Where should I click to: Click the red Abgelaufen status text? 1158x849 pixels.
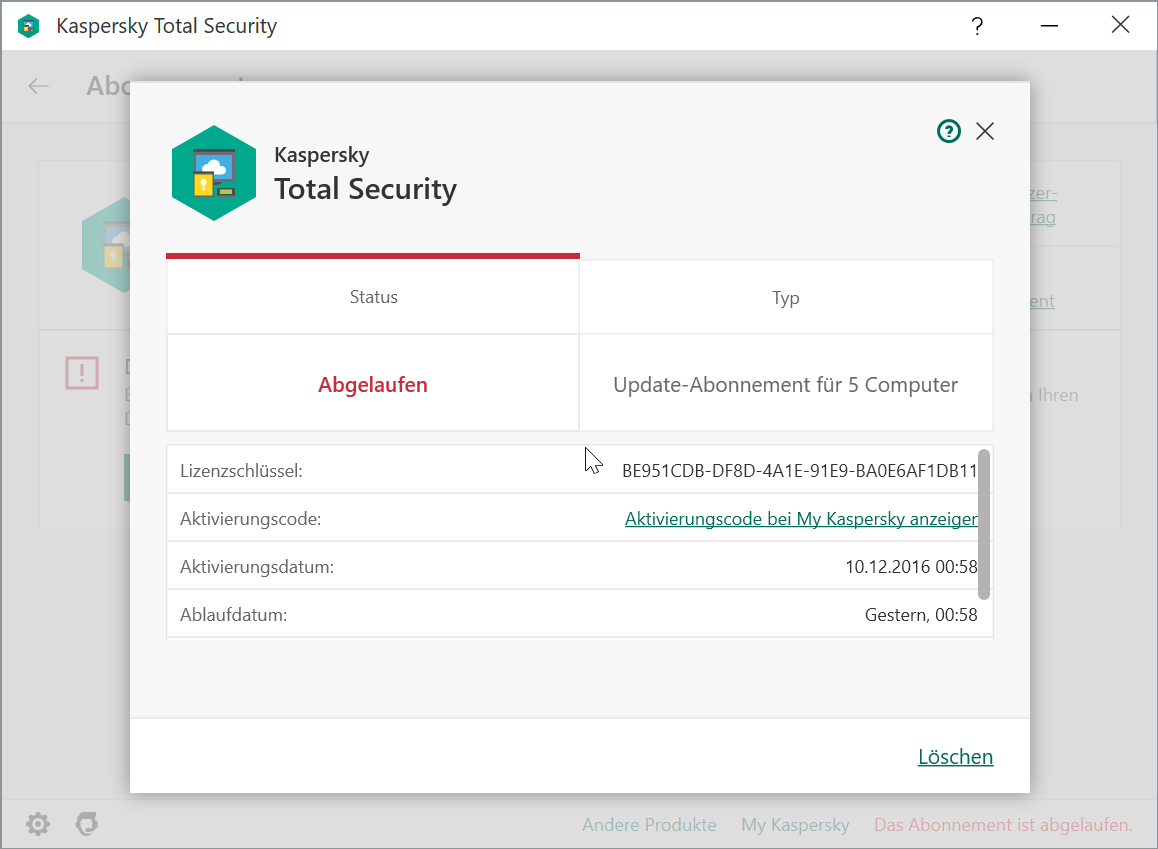coord(373,385)
